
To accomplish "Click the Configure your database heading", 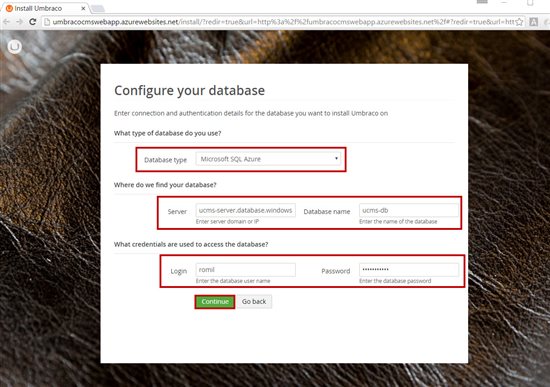I will coord(189,91).
